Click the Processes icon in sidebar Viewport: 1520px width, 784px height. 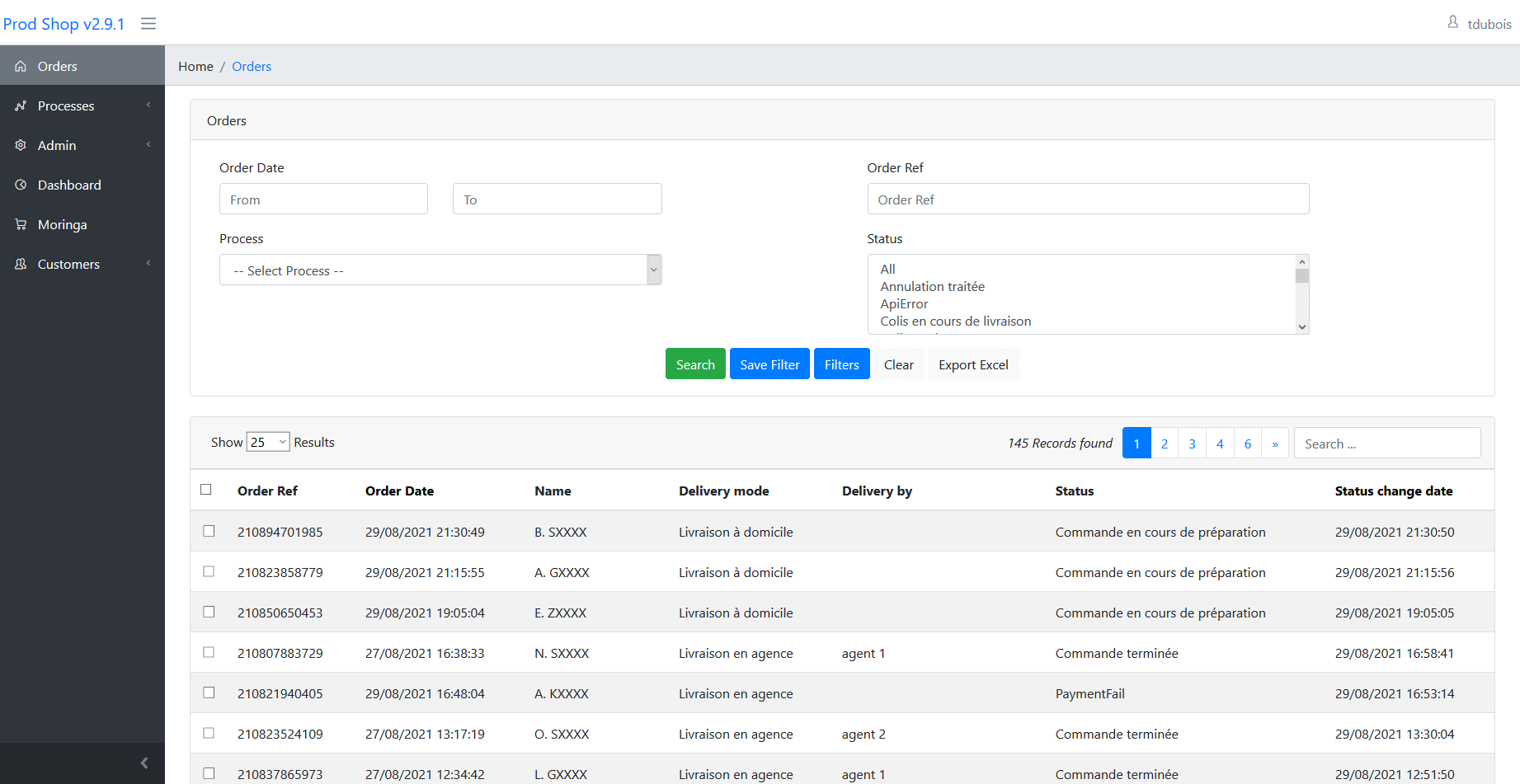pyautogui.click(x=21, y=106)
